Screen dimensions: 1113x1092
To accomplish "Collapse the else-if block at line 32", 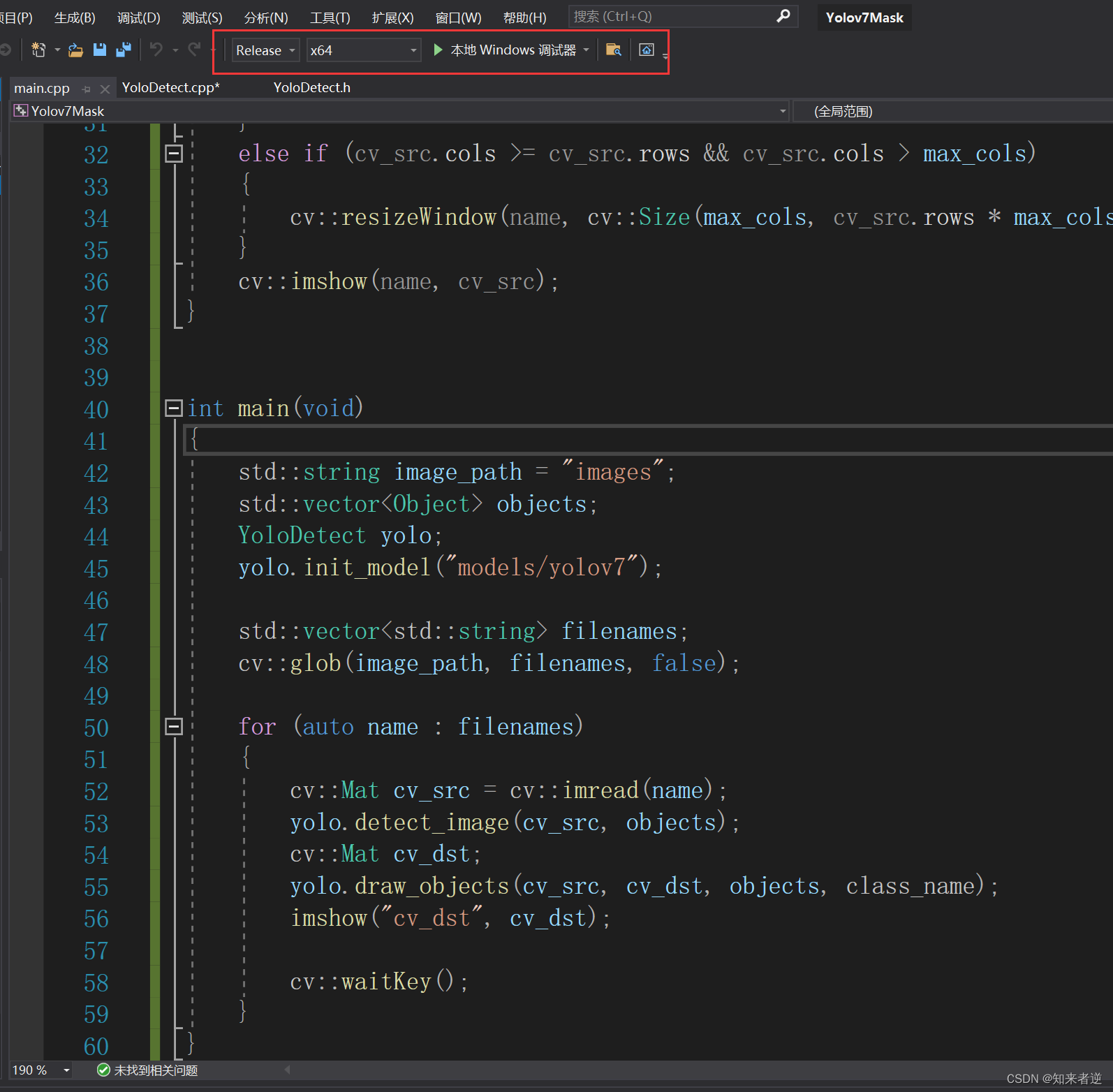I will point(174,154).
